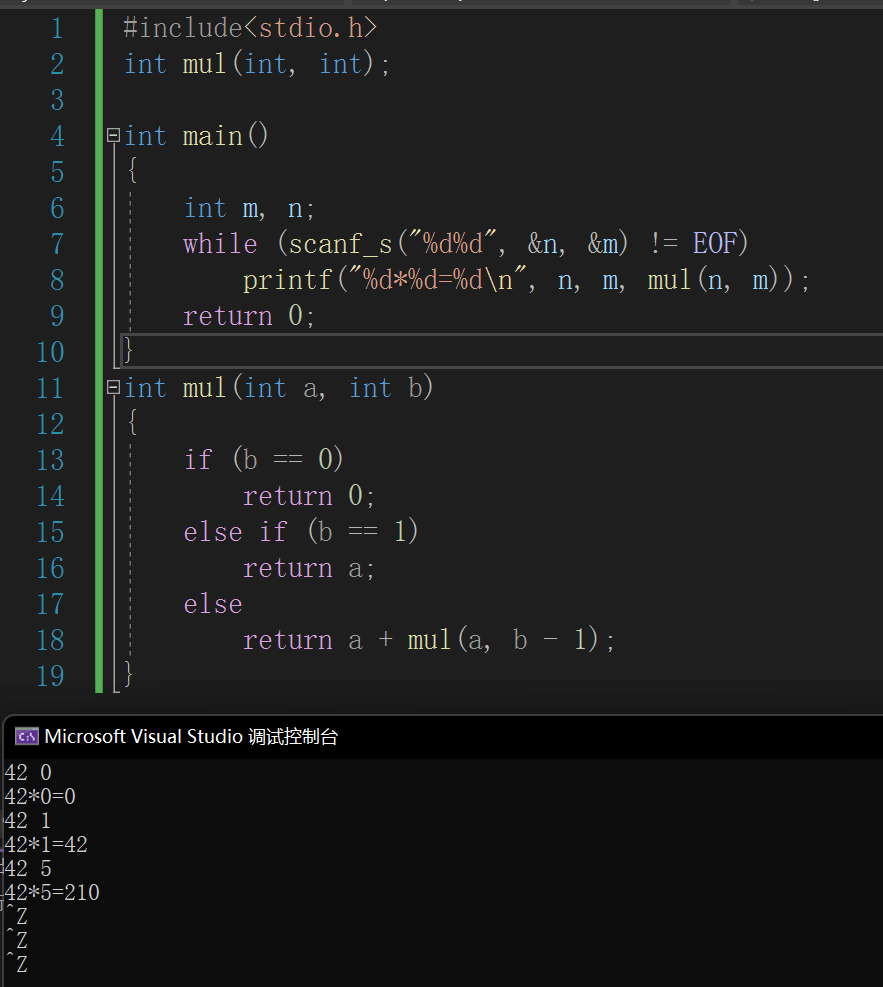883x987 pixels.
Task: Click the printf statement on line 8
Action: pyautogui.click(x=526, y=280)
